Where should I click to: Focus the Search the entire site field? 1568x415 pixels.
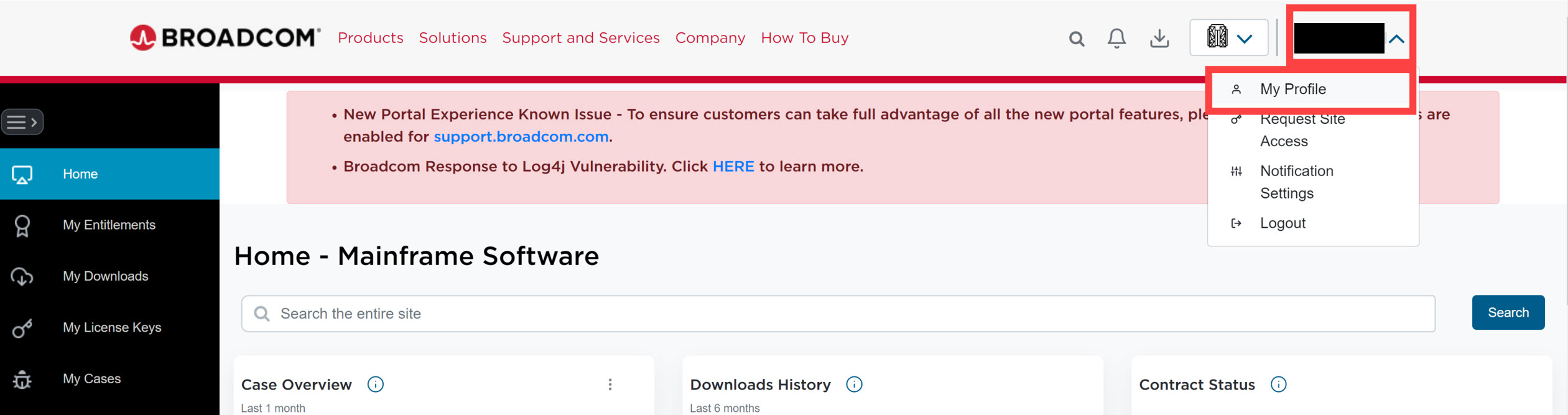[838, 314]
